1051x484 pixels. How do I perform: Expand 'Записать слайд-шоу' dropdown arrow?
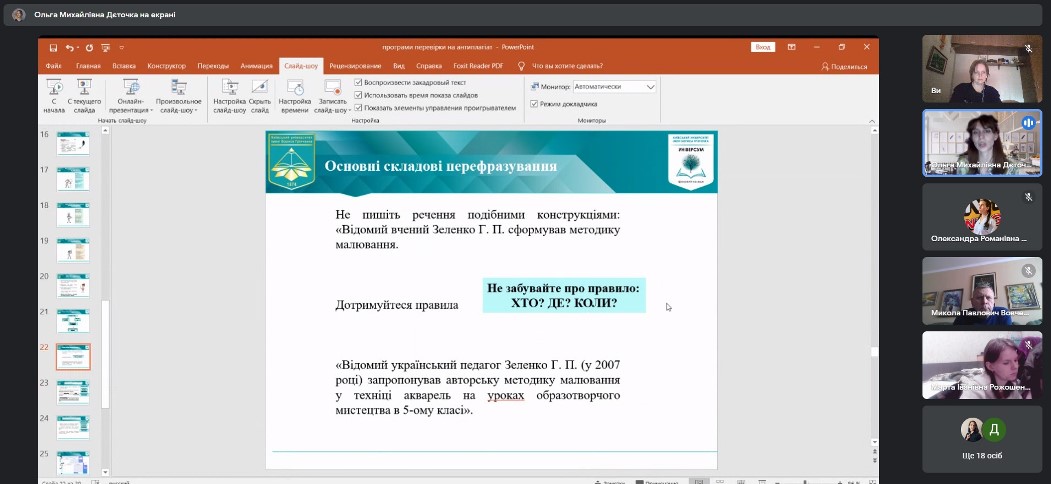349,110
